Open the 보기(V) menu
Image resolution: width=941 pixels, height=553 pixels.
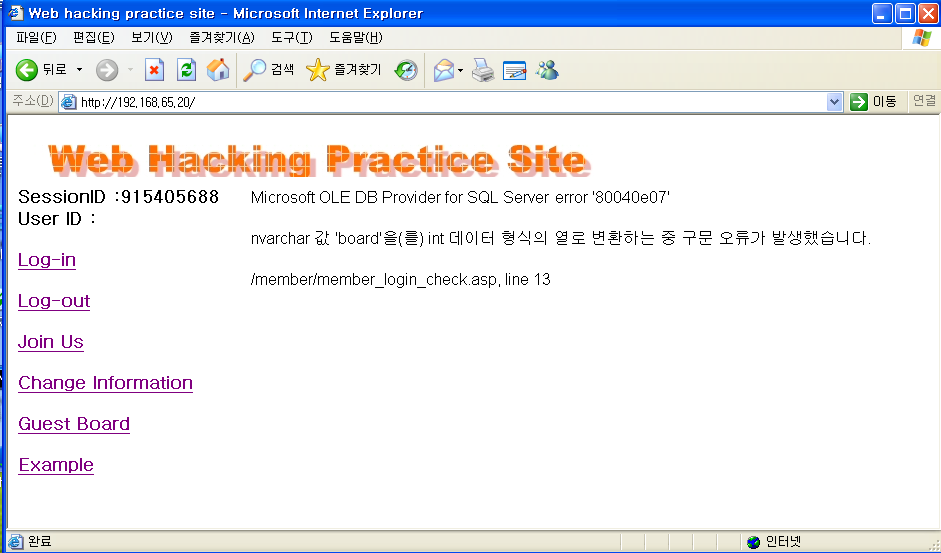tap(152, 37)
